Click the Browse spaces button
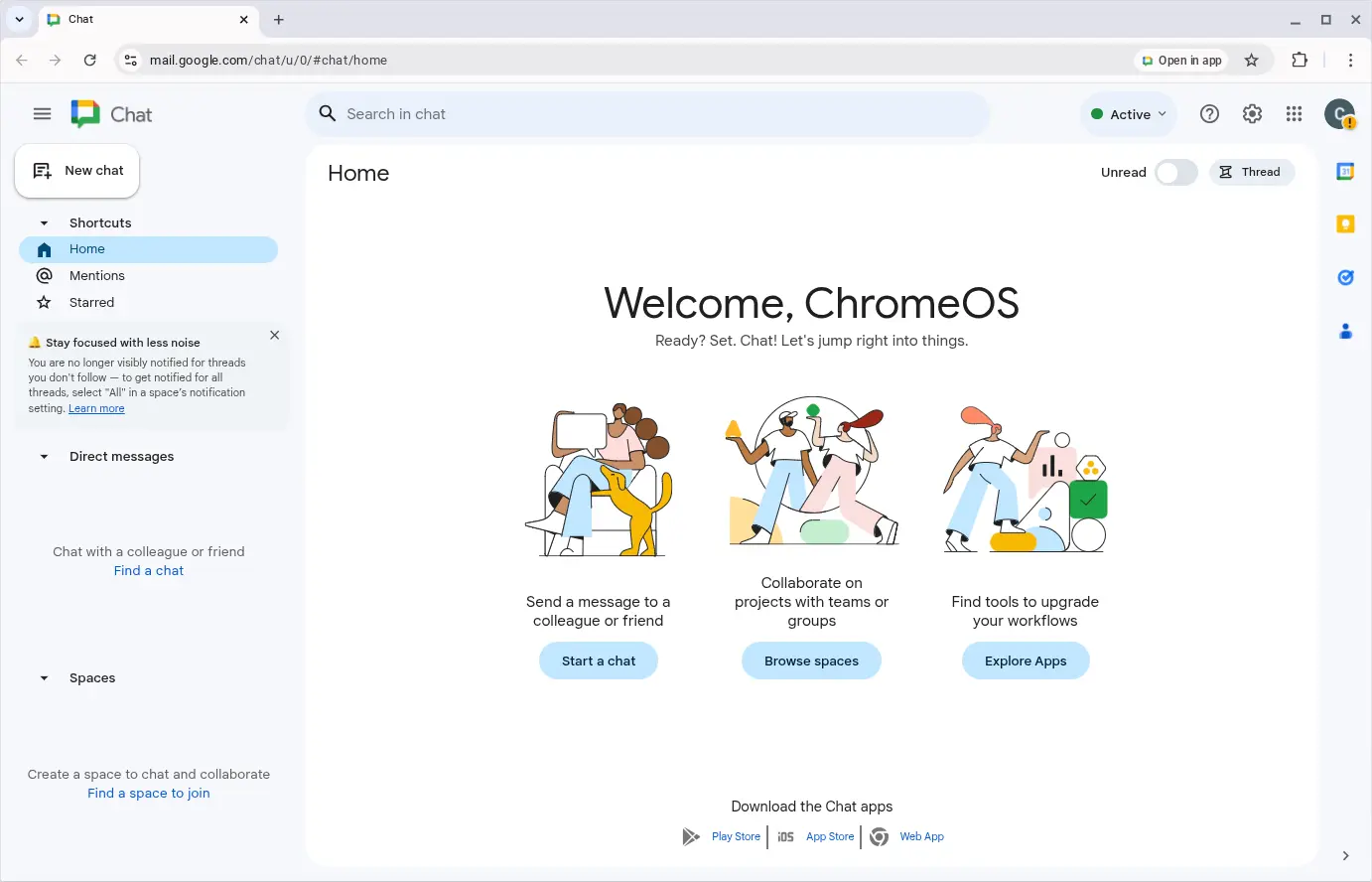The width and height of the screenshot is (1372, 882). [x=811, y=661]
